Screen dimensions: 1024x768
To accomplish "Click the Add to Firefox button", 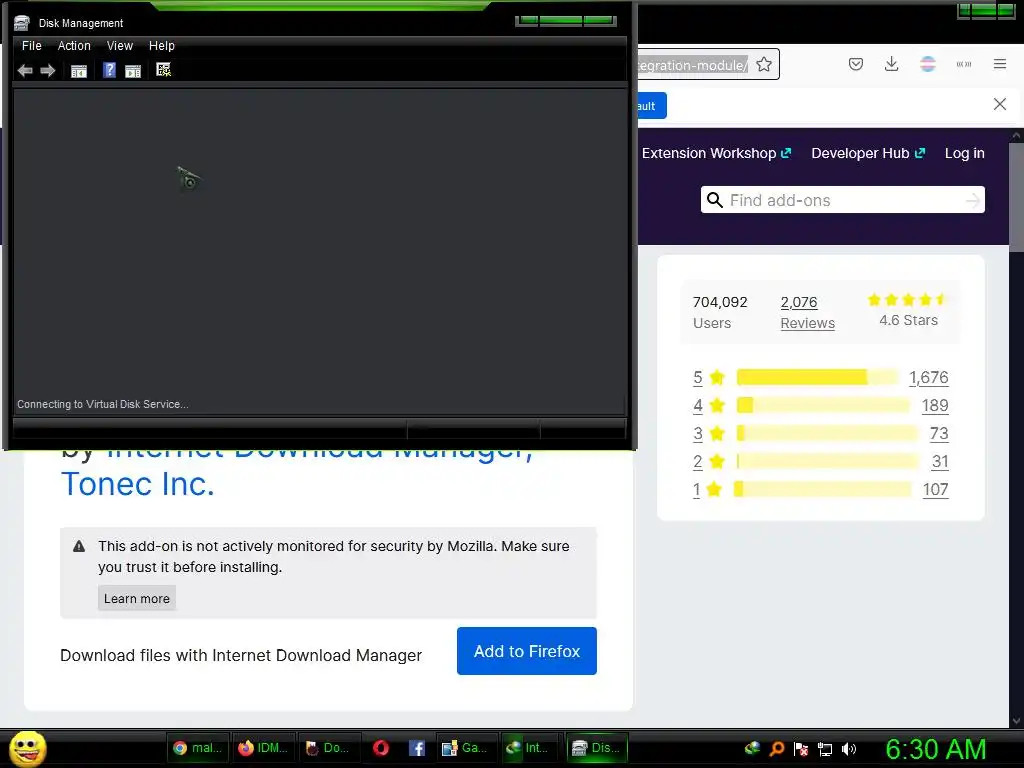I will tap(526, 651).
